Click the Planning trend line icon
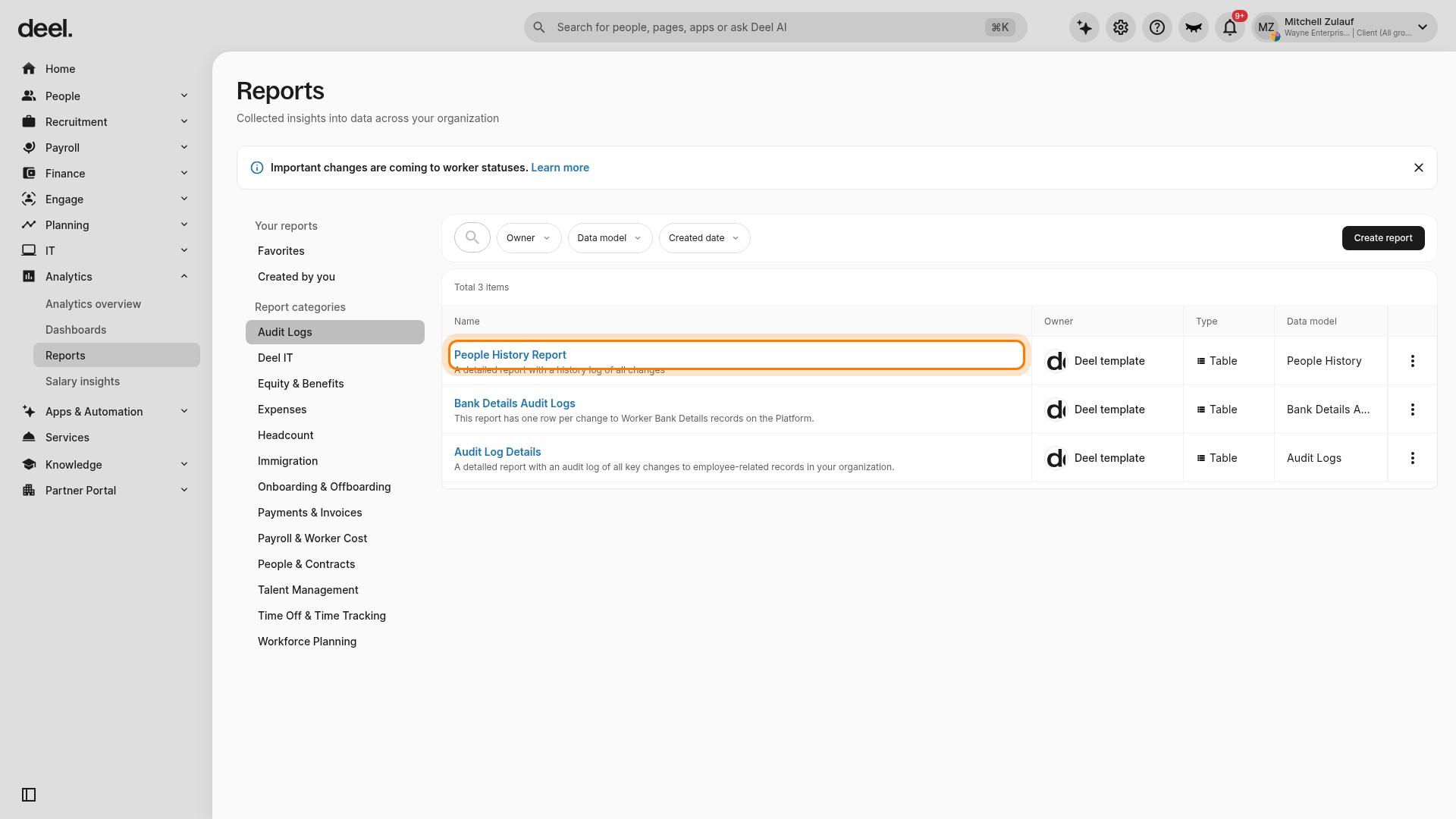Viewport: 1456px width, 819px height. click(x=29, y=225)
